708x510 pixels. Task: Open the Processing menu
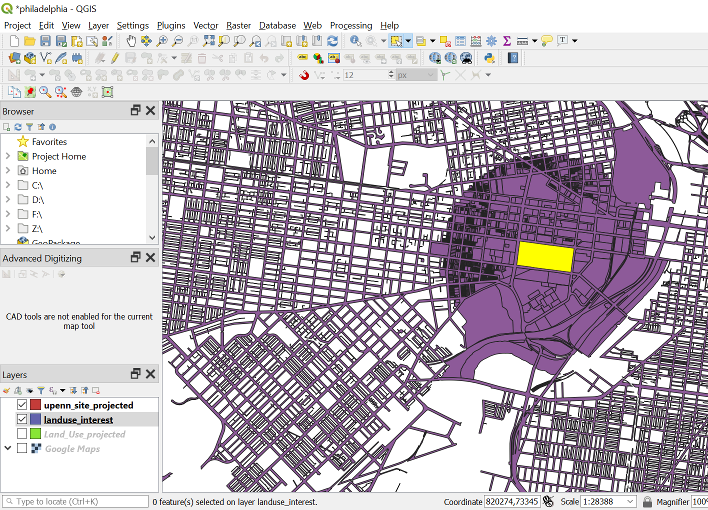coord(351,25)
